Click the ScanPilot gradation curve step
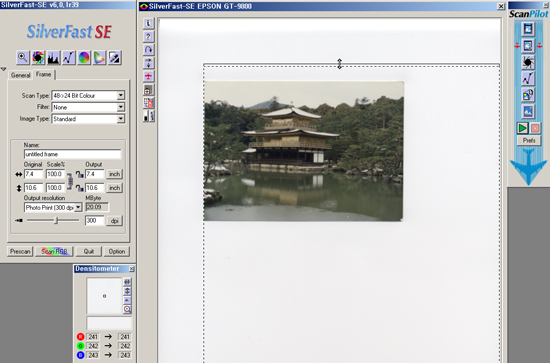The height and width of the screenshot is (363, 550). [528, 79]
